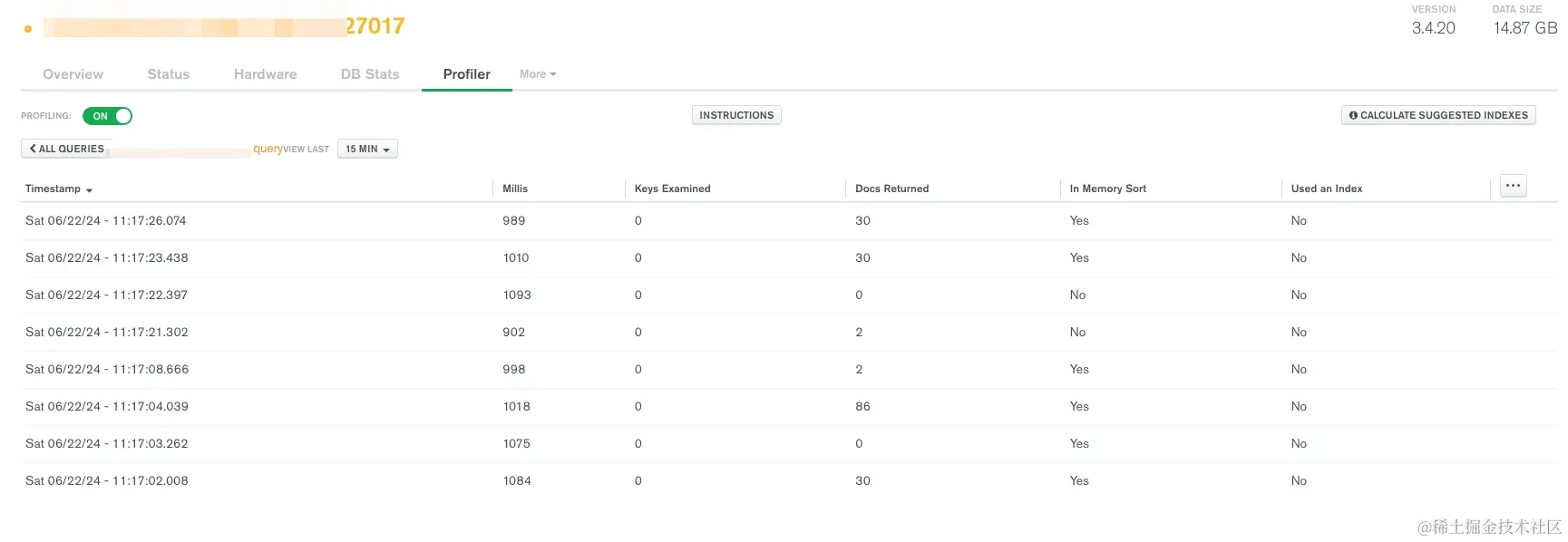This screenshot has width=1568, height=542.
Task: Click the Profiler tab
Action: point(466,74)
